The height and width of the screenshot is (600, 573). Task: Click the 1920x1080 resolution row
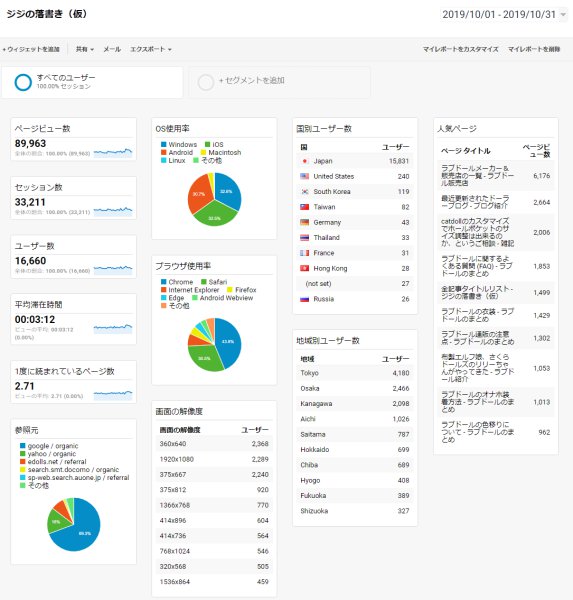pos(214,459)
